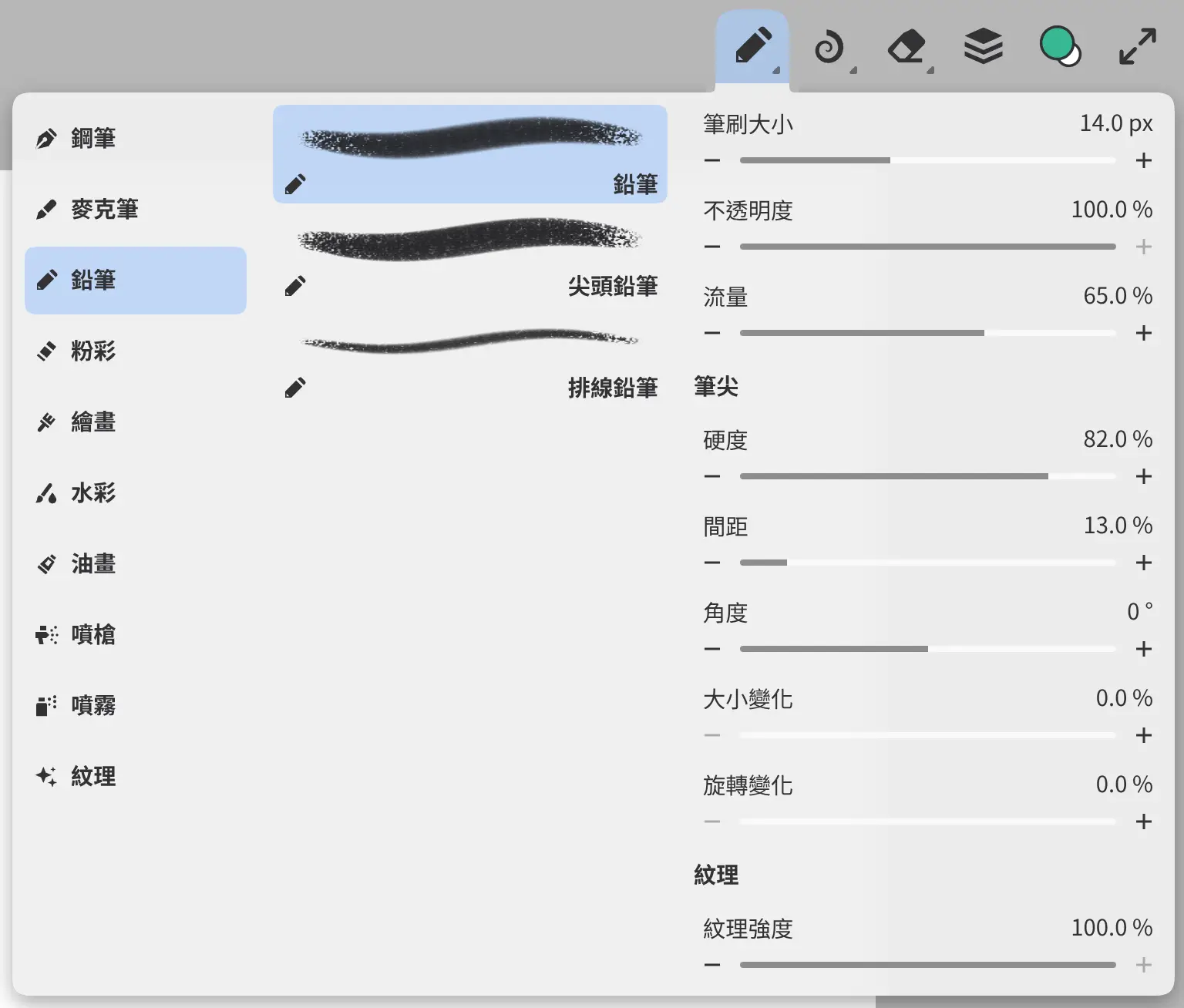1184x1008 pixels.
Task: Choose the 鋼筆 brush category
Action: [136, 139]
